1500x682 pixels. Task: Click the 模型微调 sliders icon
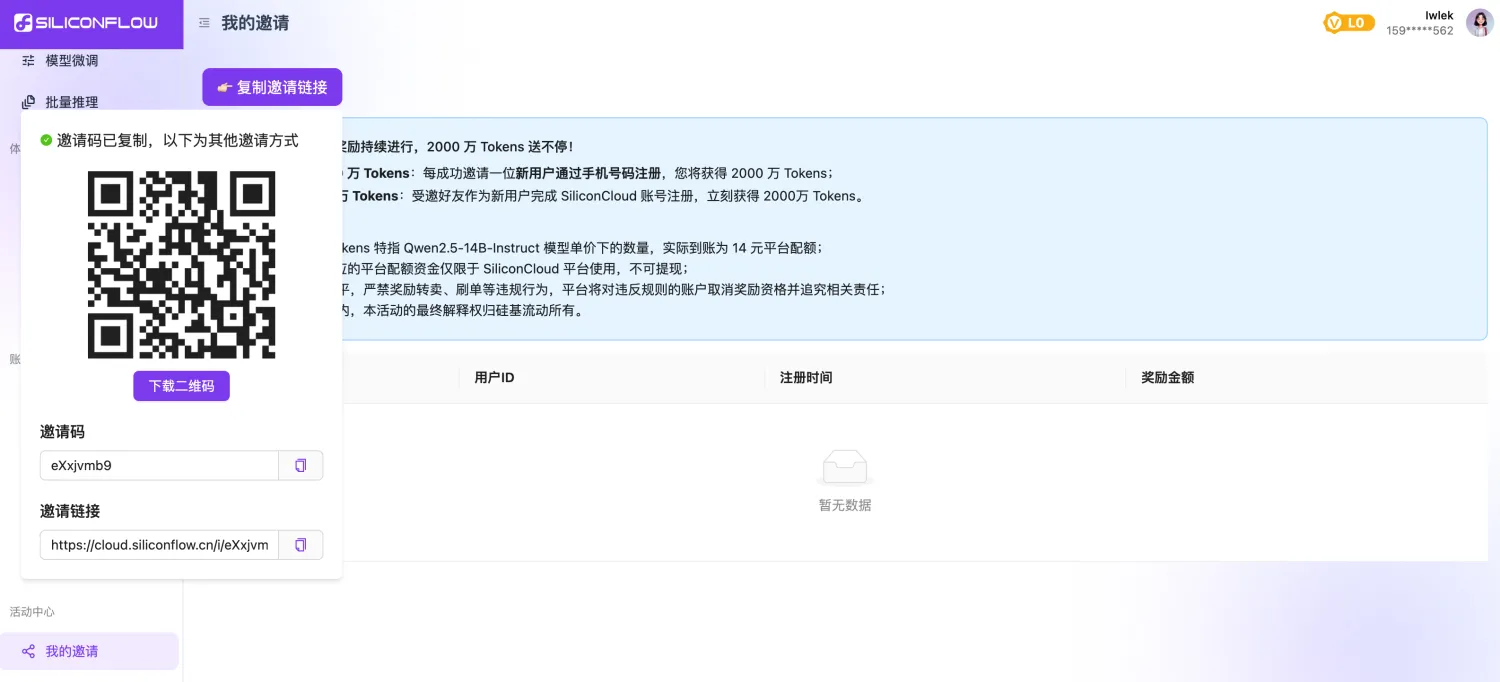click(29, 60)
